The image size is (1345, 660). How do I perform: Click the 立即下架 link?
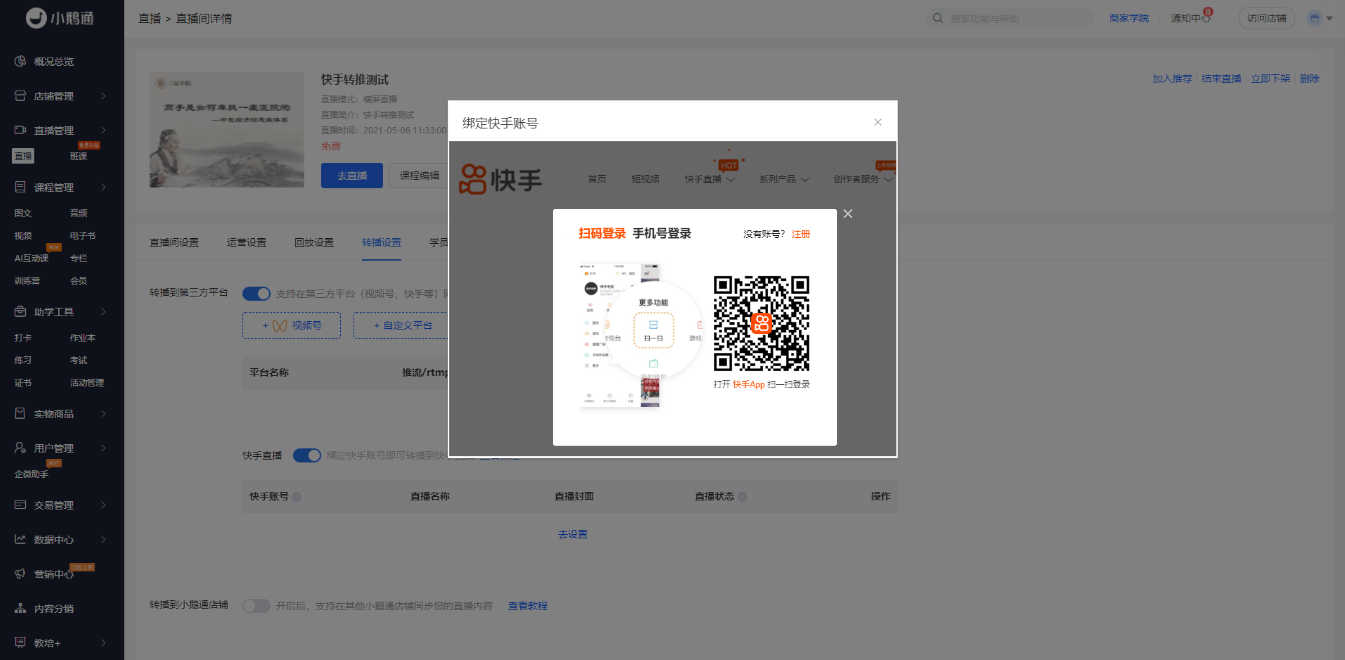[x=1270, y=78]
